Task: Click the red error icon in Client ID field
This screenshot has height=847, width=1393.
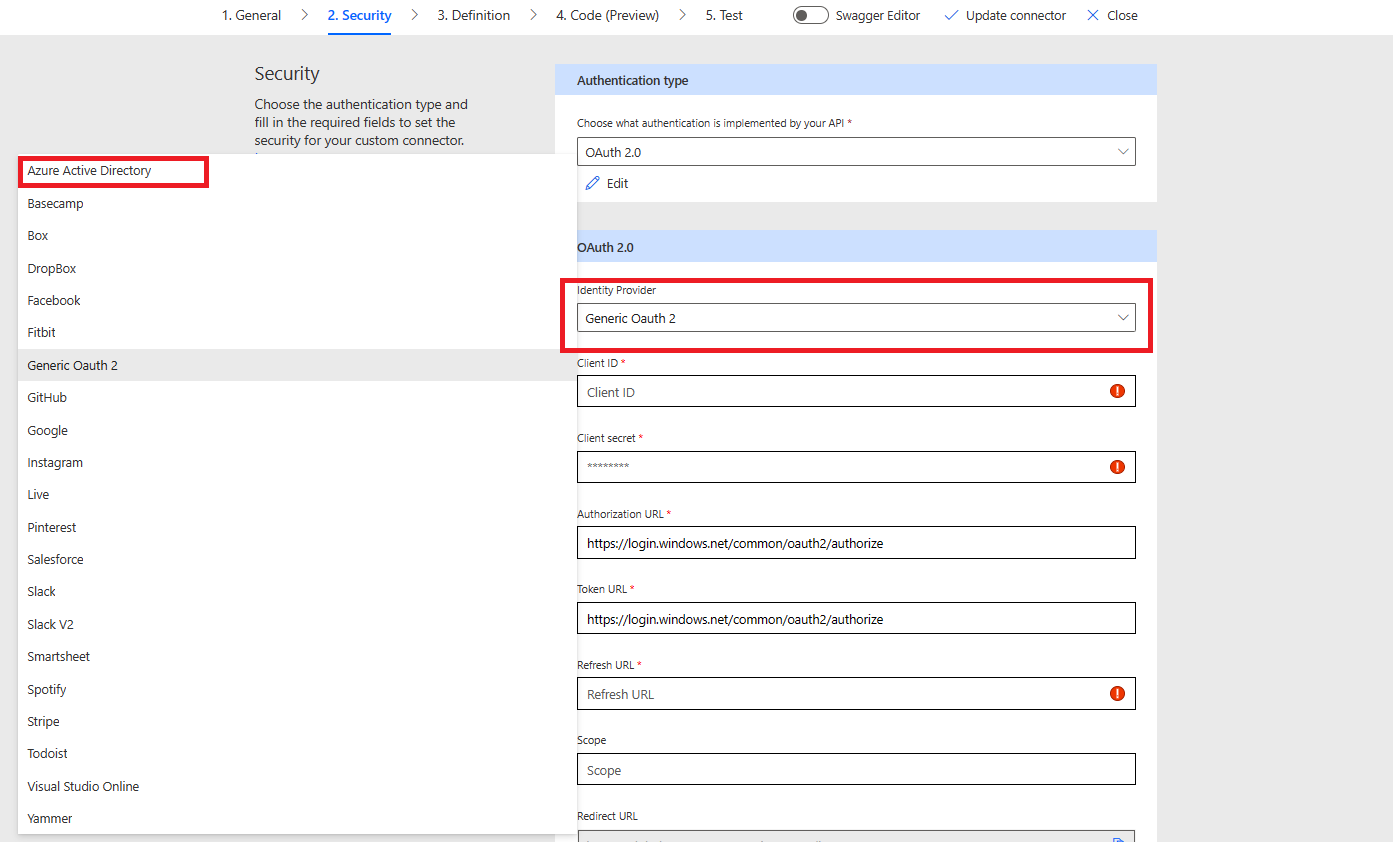Action: [x=1117, y=391]
